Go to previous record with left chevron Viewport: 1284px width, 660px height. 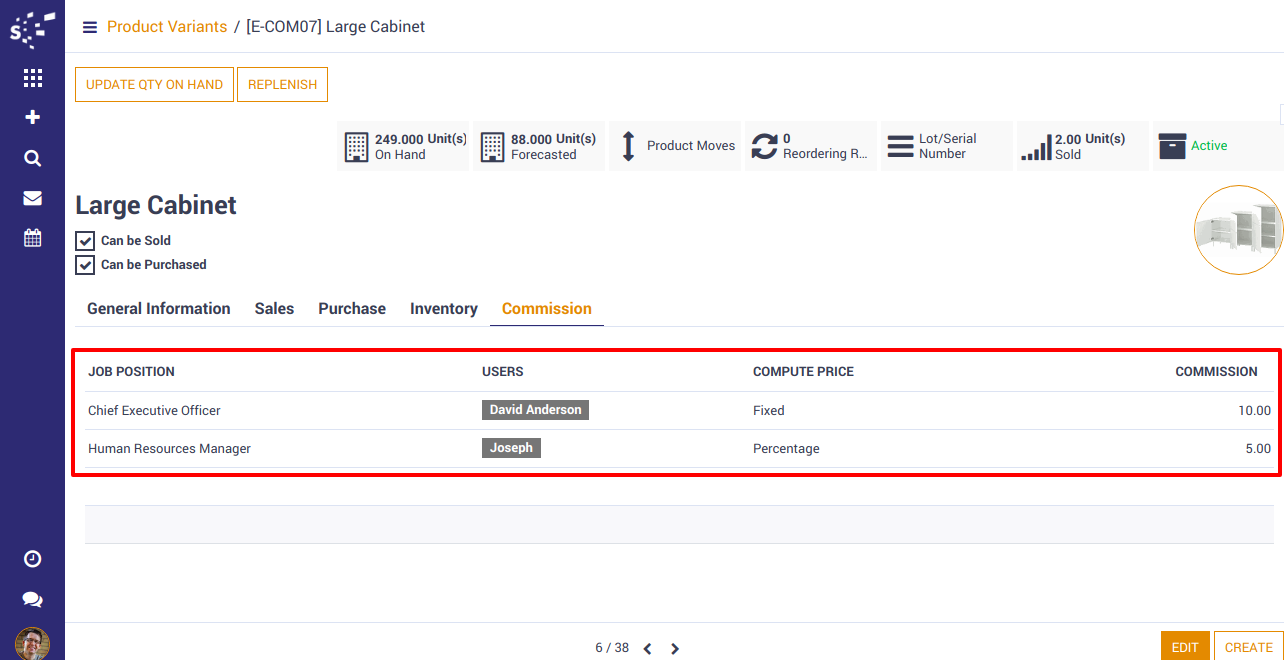[647, 648]
